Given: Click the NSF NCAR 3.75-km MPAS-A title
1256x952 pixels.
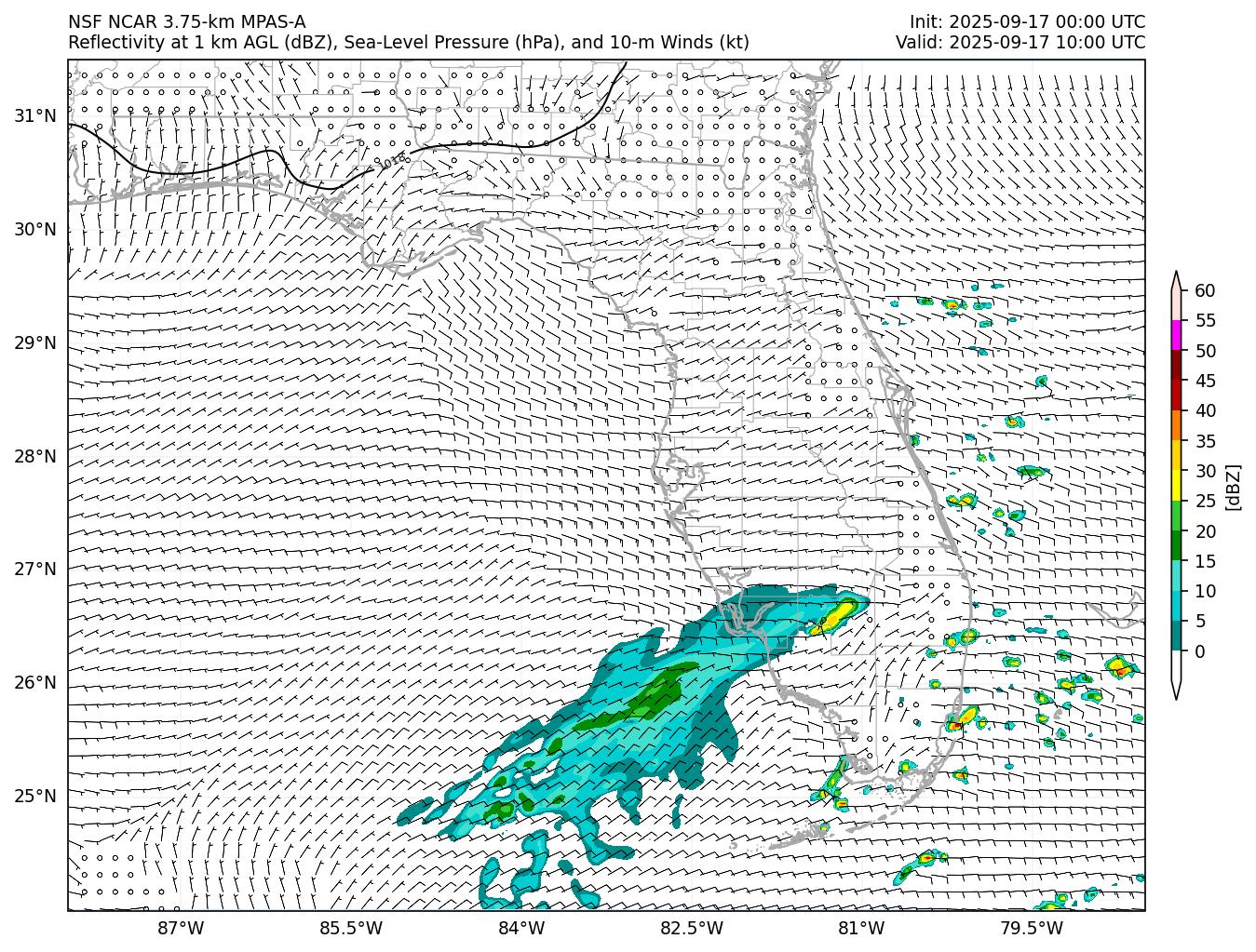Looking at the screenshot, I should tap(186, 22).
